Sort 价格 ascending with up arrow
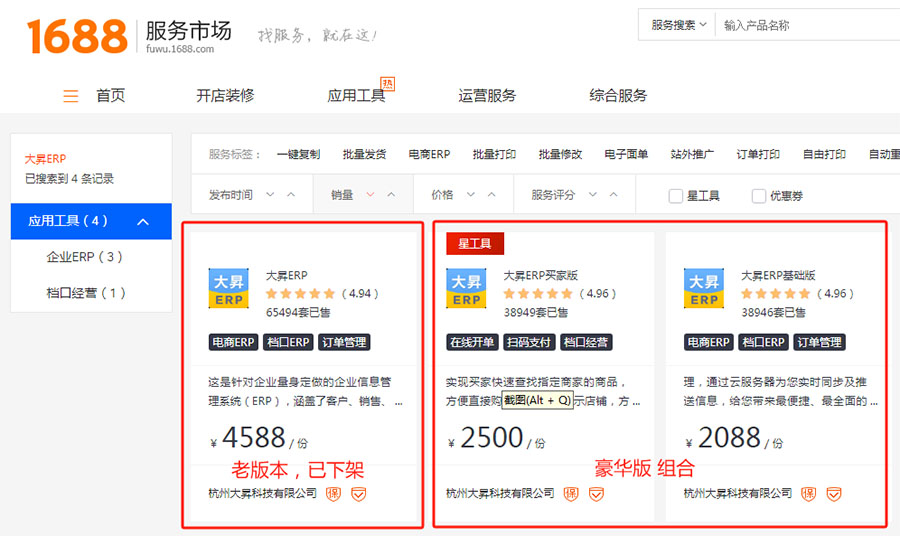The image size is (900, 536). point(491,195)
